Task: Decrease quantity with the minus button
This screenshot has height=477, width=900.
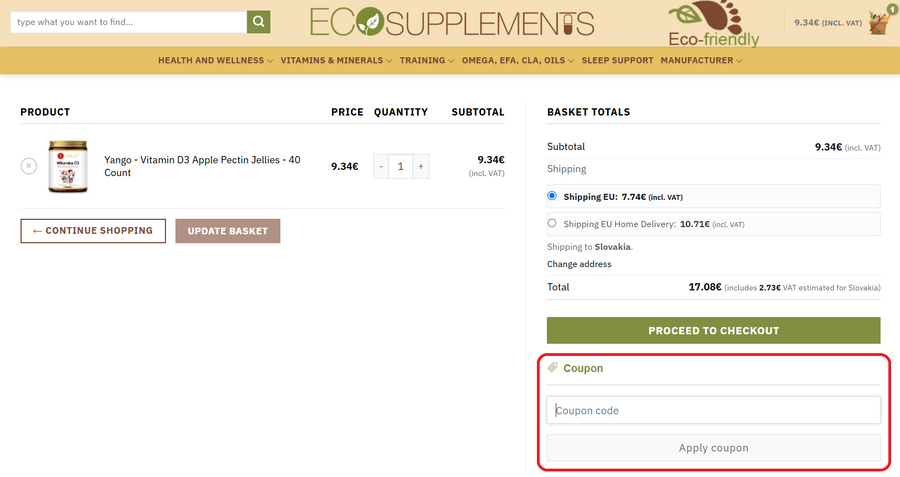Action: [x=381, y=166]
